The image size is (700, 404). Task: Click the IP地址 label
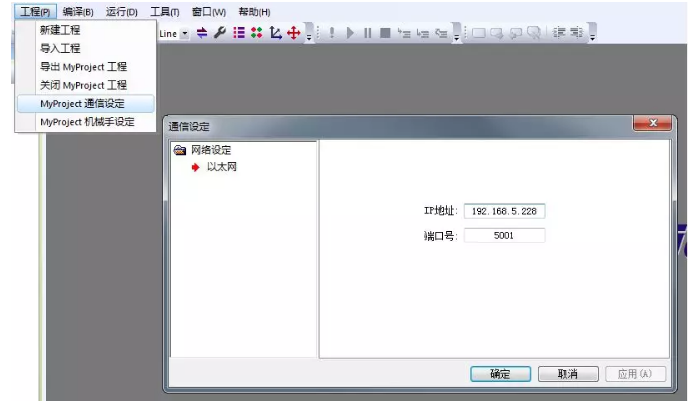coord(441,211)
